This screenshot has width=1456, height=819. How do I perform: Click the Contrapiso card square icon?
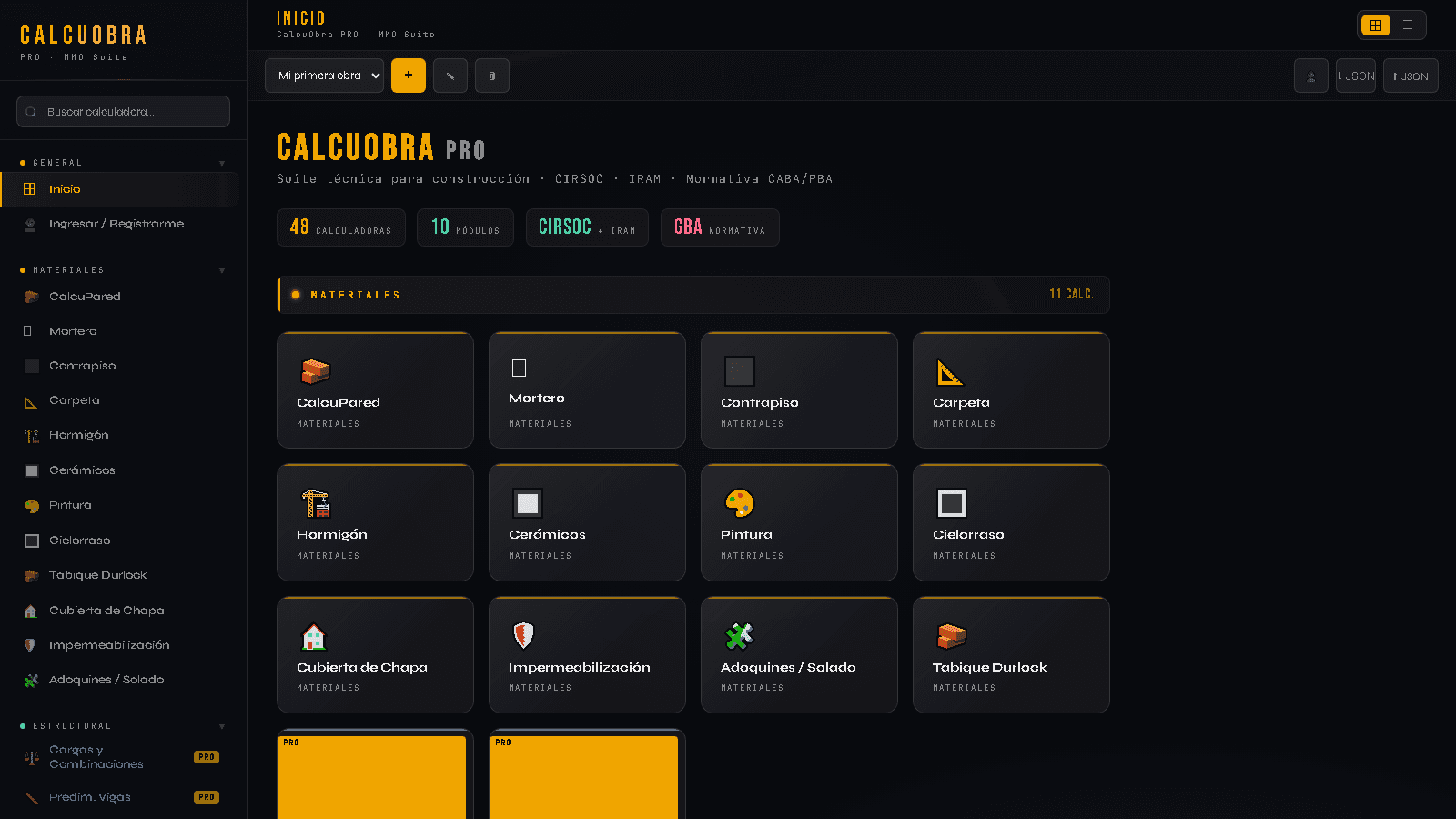(740, 371)
